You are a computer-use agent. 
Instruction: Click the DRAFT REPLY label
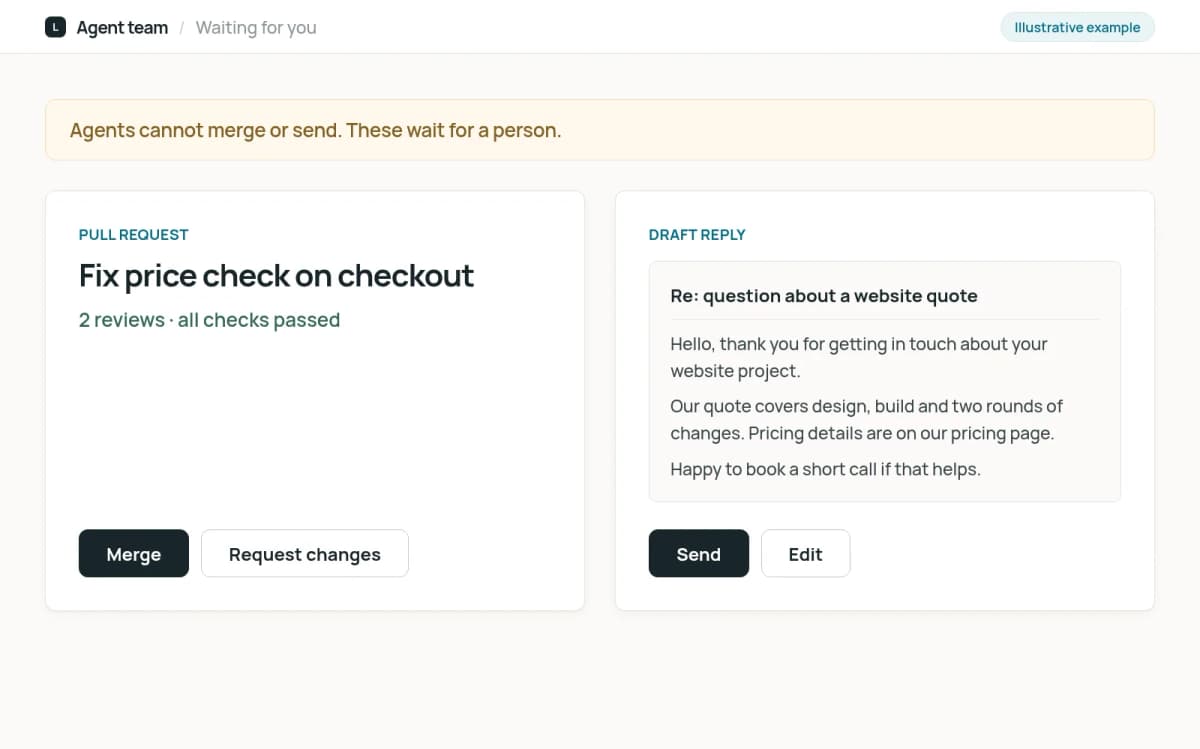coord(697,234)
